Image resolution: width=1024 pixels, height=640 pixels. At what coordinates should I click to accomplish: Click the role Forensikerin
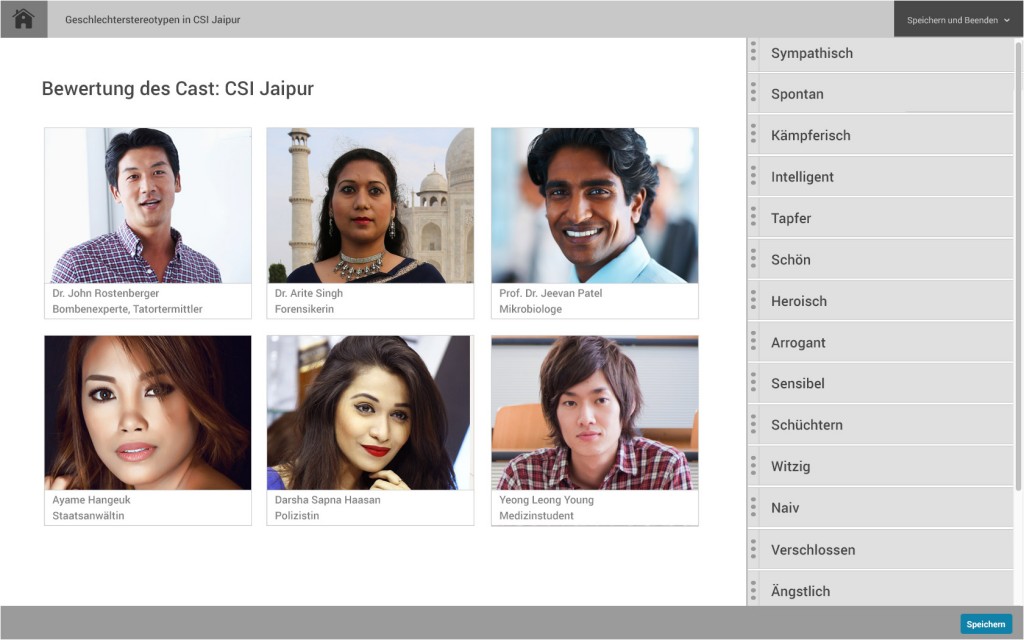304,309
